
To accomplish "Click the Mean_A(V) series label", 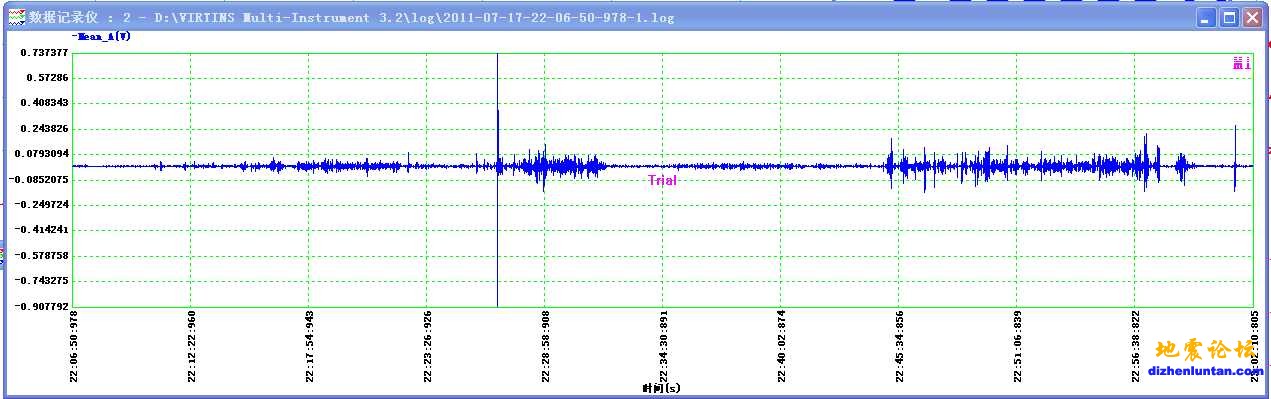I will 101,37.
